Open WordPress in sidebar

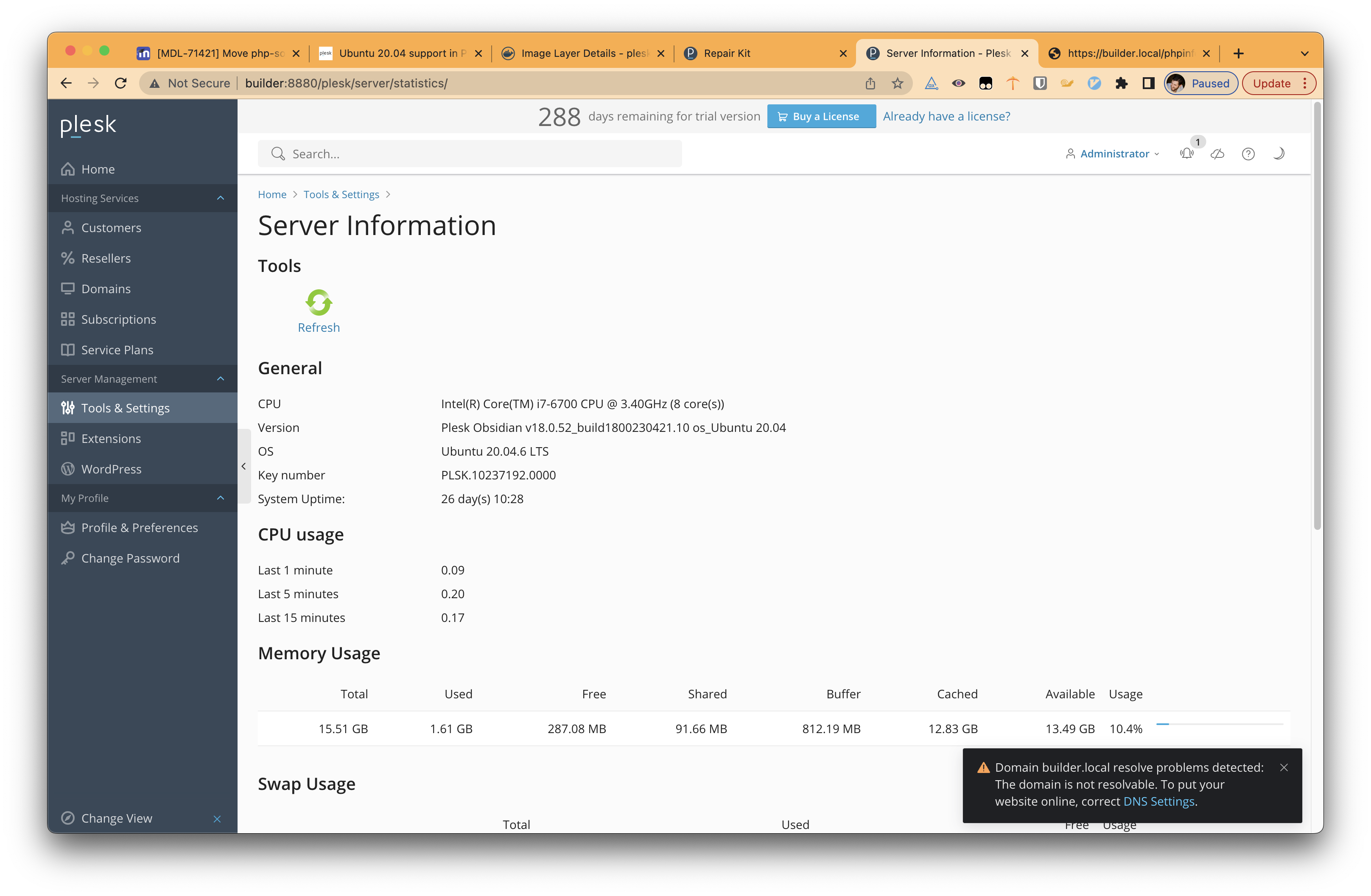point(142,469)
